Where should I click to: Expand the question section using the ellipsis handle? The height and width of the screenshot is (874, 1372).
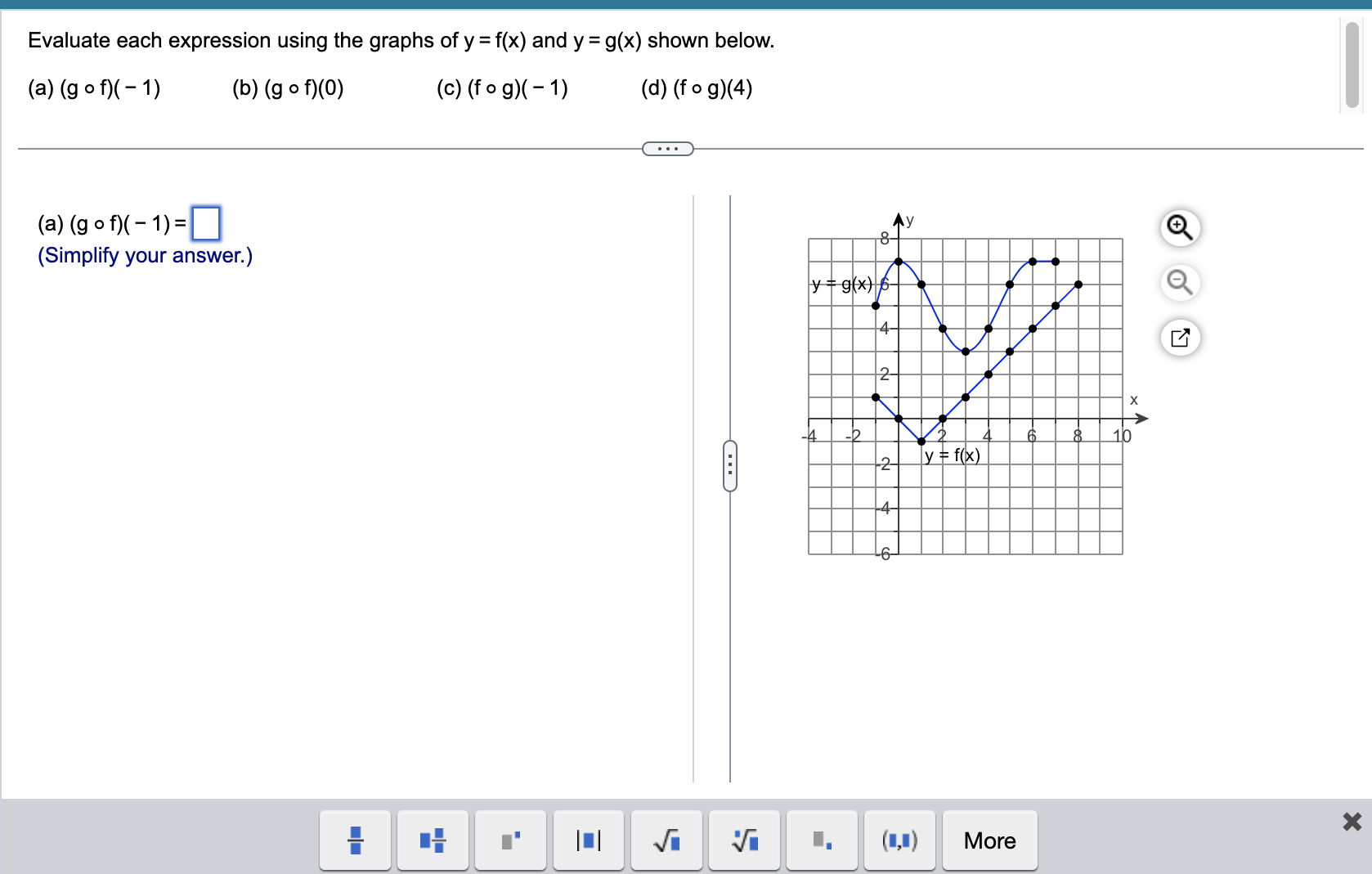tap(667, 148)
